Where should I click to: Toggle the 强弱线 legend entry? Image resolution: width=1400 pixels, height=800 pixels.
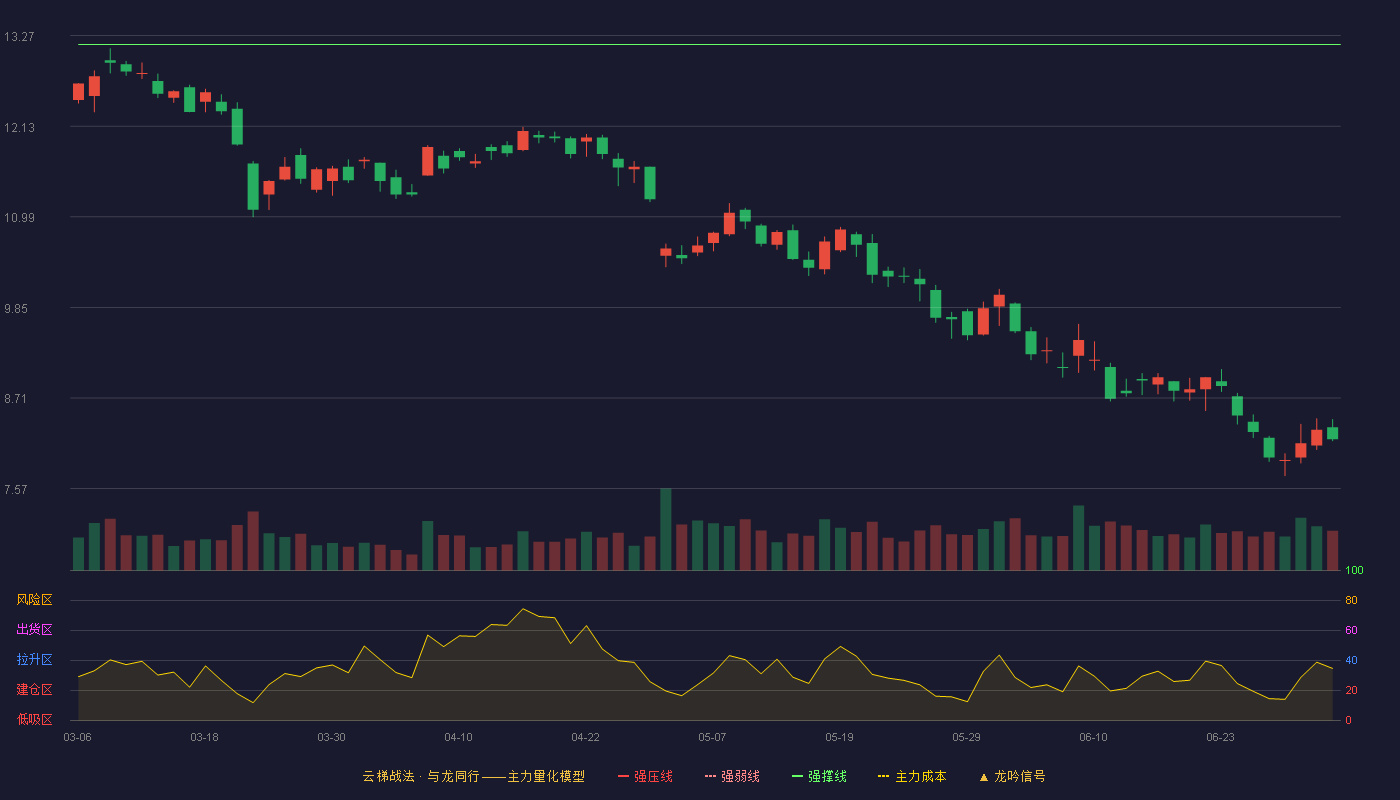[732, 776]
